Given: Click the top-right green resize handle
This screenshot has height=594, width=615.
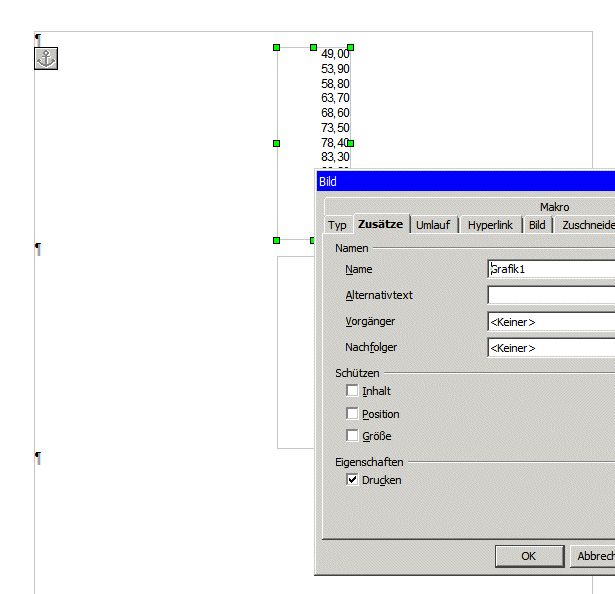Looking at the screenshot, I should point(350,47).
